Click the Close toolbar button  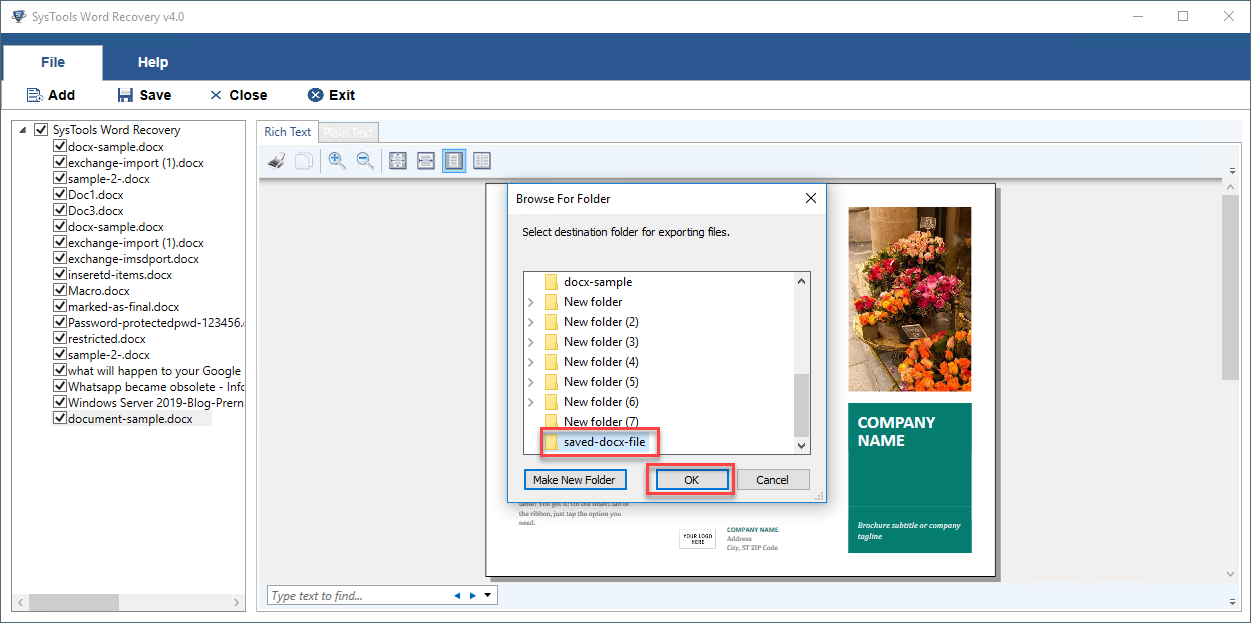tap(238, 95)
